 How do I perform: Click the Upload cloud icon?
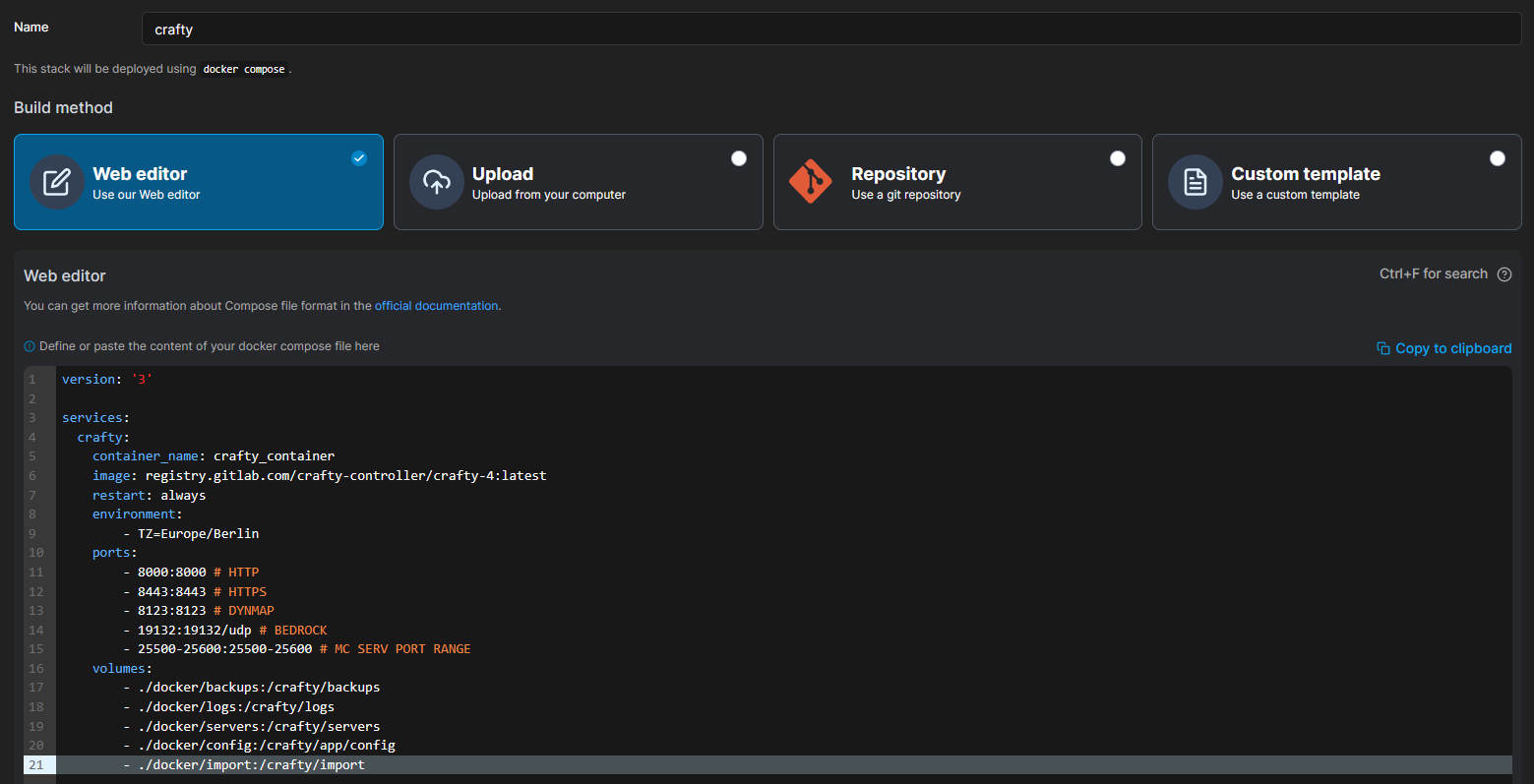[437, 182]
